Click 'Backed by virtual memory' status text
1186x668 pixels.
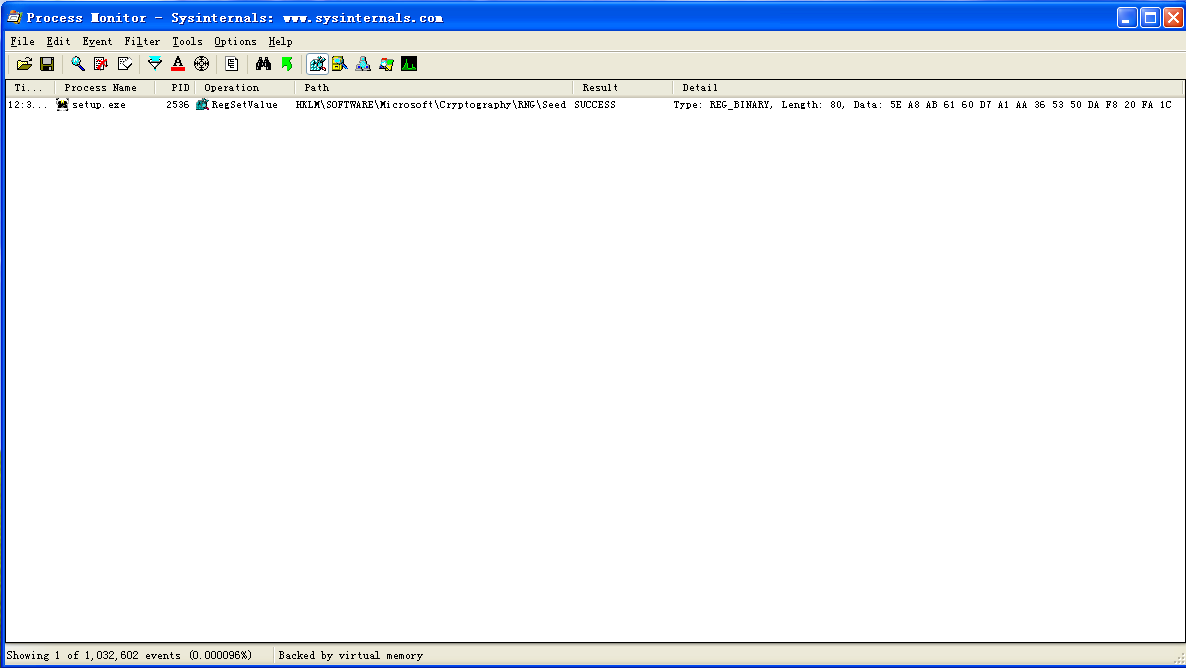coord(350,655)
